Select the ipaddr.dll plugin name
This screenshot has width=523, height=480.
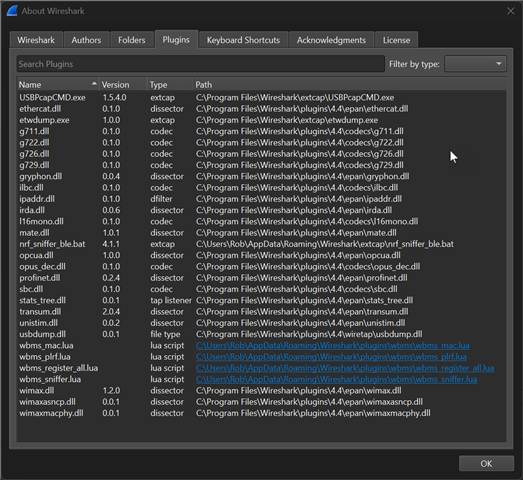[37, 199]
